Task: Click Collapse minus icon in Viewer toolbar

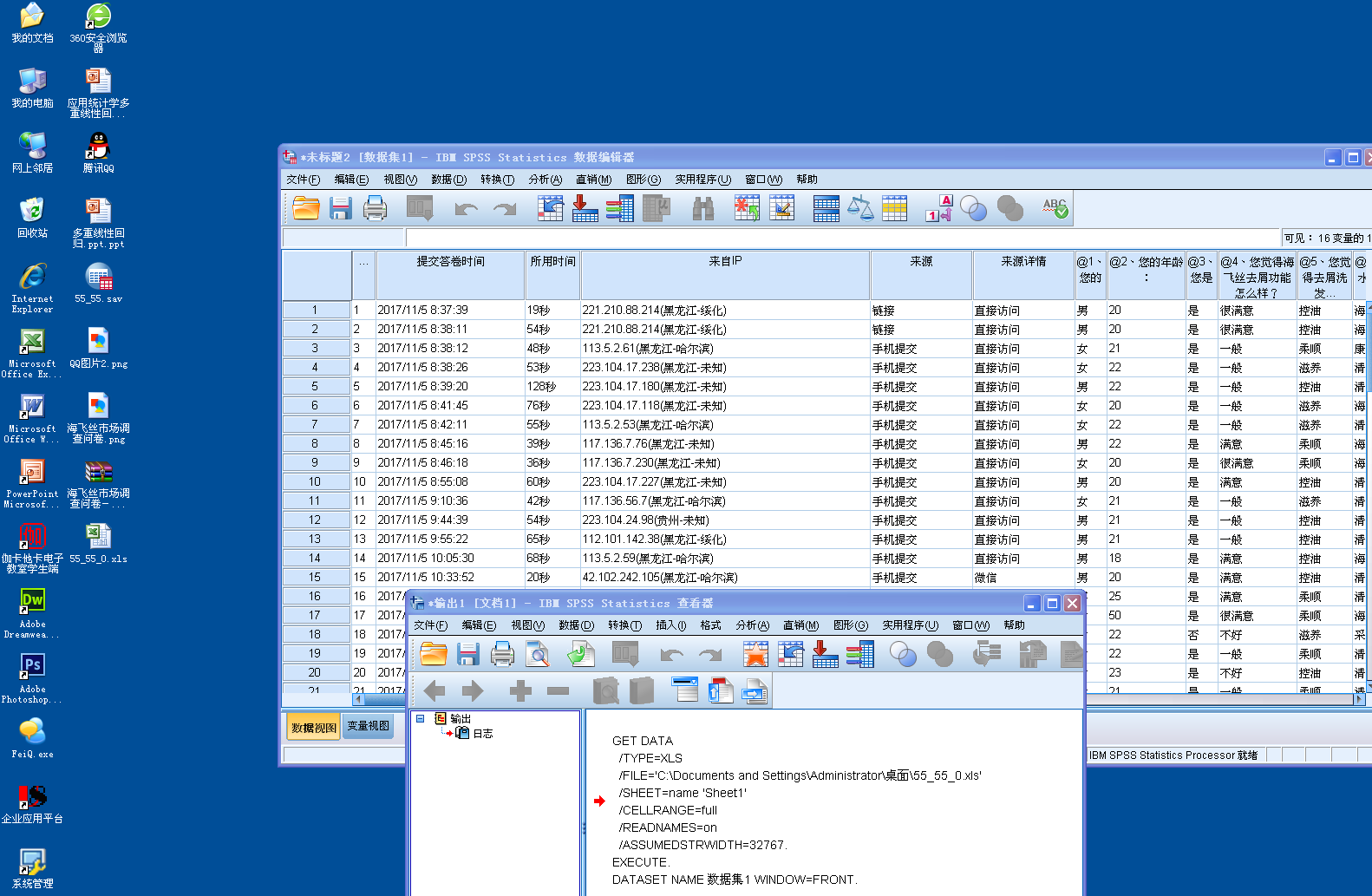Action: [x=559, y=690]
